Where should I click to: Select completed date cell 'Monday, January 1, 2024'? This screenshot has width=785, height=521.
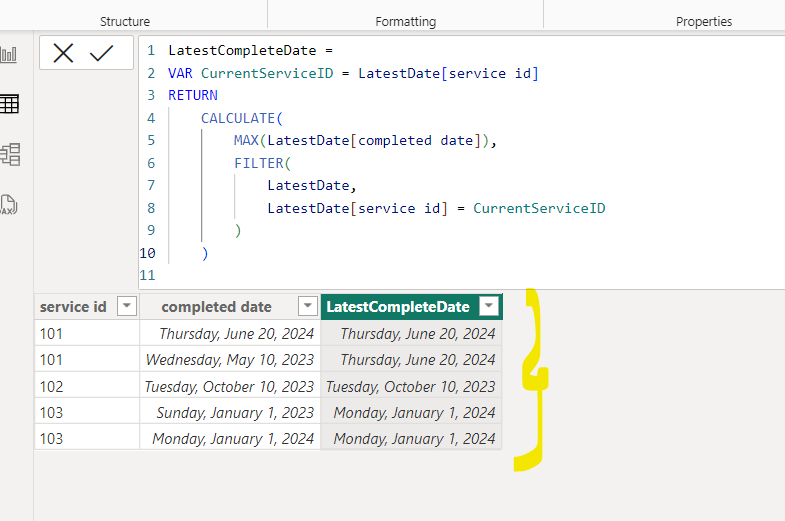pyautogui.click(x=230, y=438)
